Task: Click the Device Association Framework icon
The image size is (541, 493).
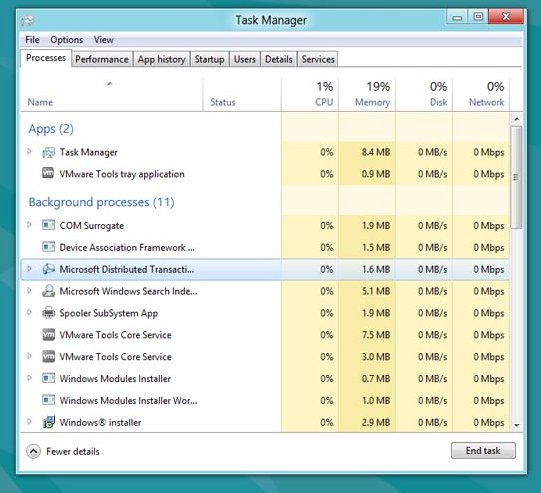Action: pyautogui.click(x=48, y=247)
